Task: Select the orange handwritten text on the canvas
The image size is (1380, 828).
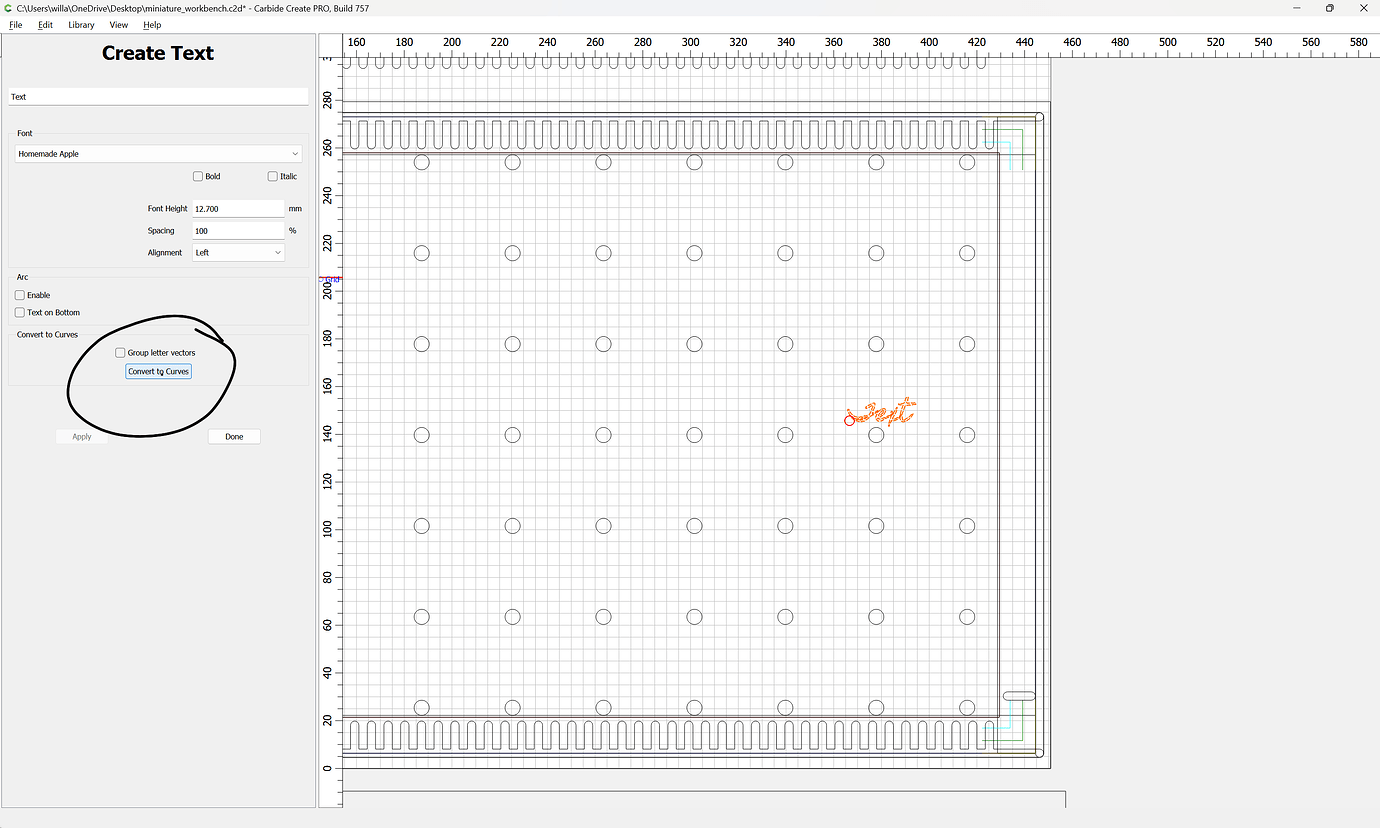Action: tap(881, 410)
